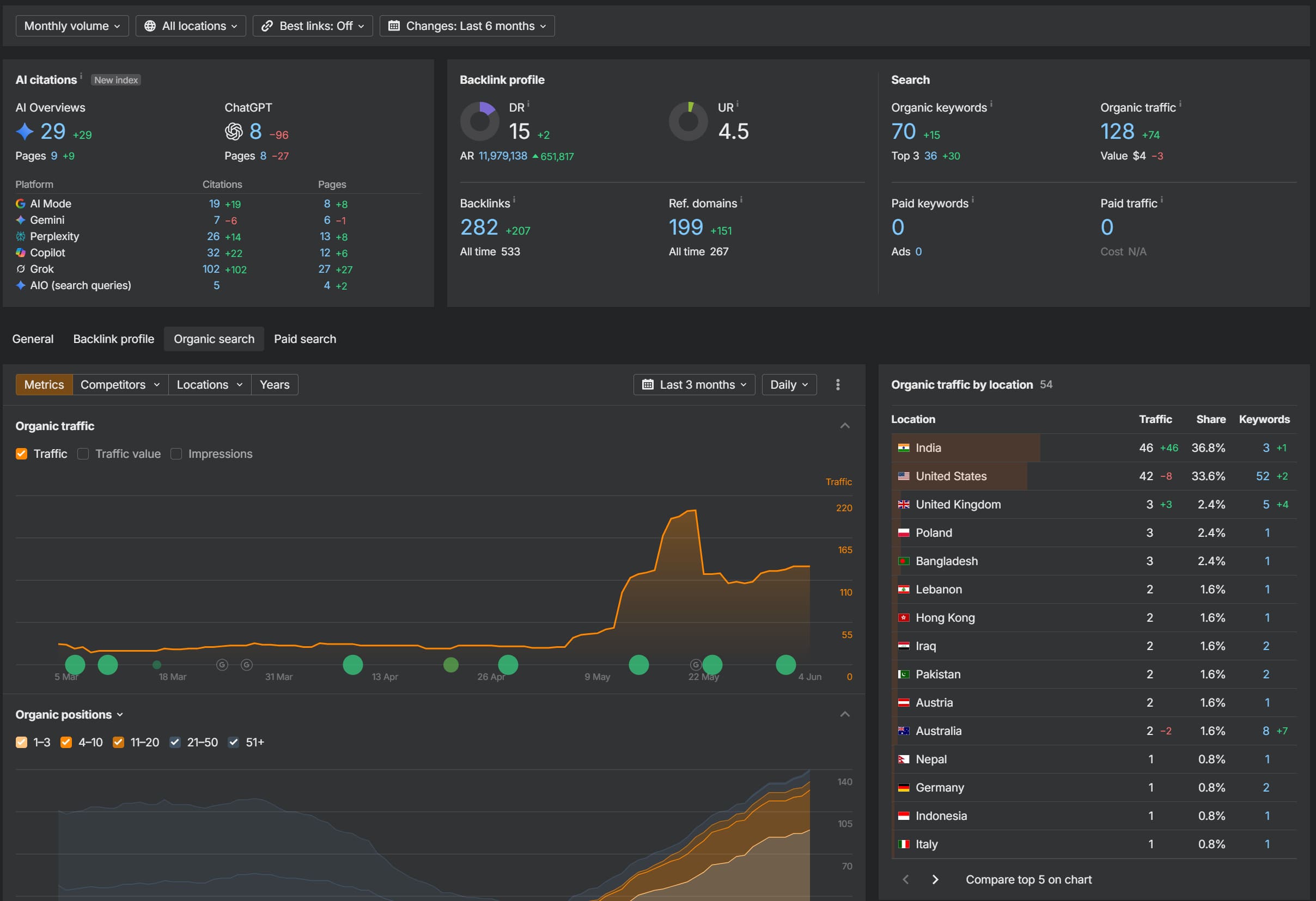Screen dimensions: 1316x901
Task: Collapse the Organic positions section
Action: point(845,715)
